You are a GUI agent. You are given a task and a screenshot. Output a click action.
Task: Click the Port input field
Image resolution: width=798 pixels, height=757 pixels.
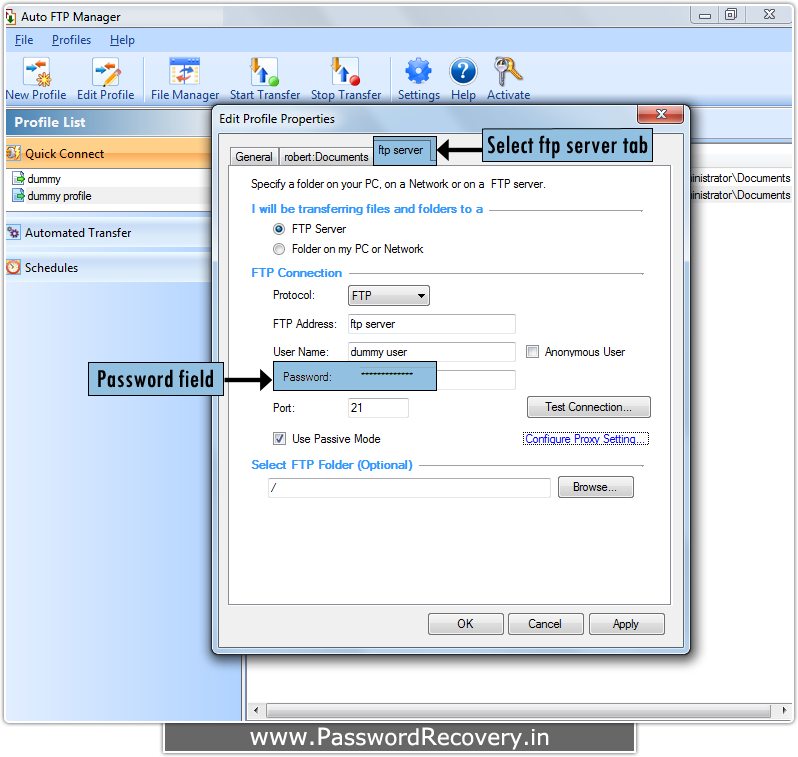pos(378,408)
